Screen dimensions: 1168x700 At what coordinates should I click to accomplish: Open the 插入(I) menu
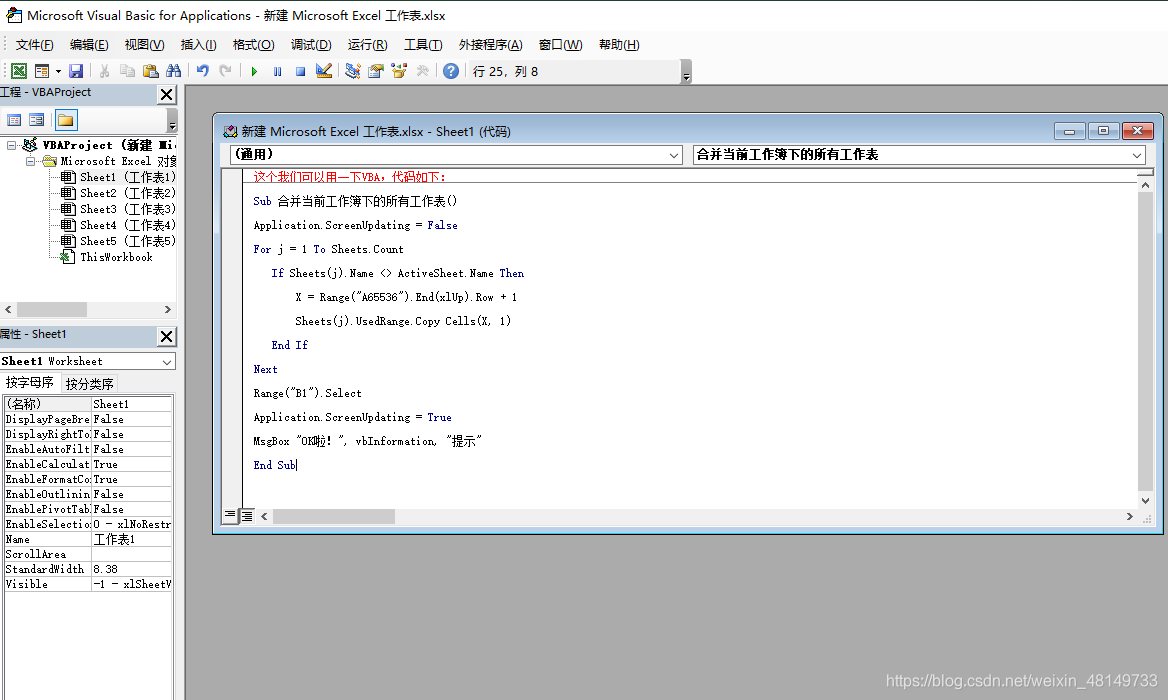point(198,45)
